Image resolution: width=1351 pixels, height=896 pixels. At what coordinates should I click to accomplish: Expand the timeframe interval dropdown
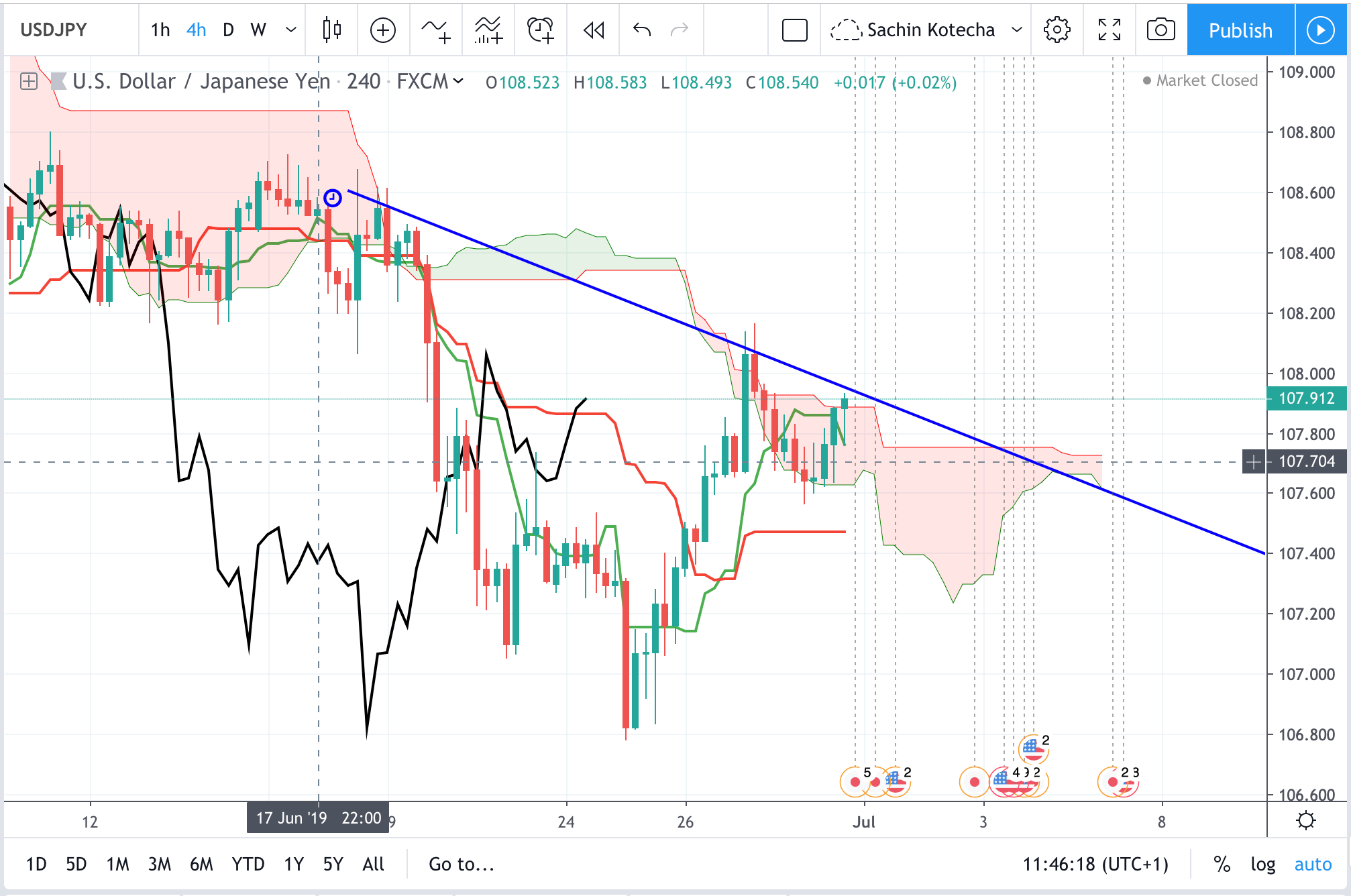[291, 30]
